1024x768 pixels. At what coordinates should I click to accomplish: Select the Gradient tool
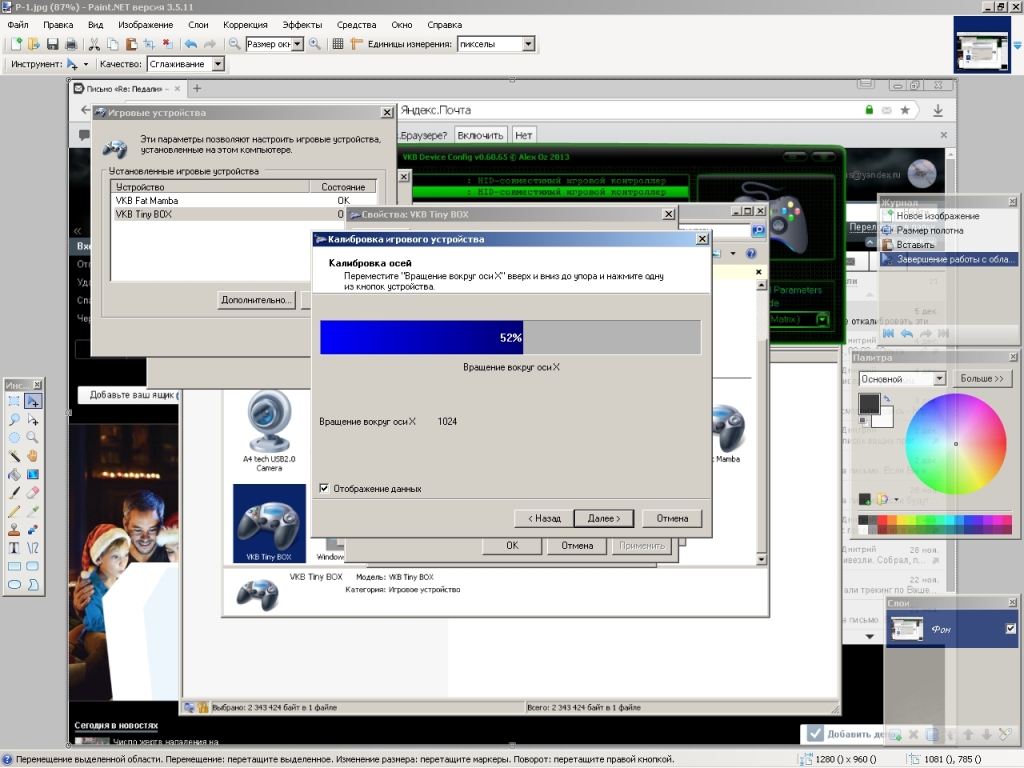(x=33, y=474)
